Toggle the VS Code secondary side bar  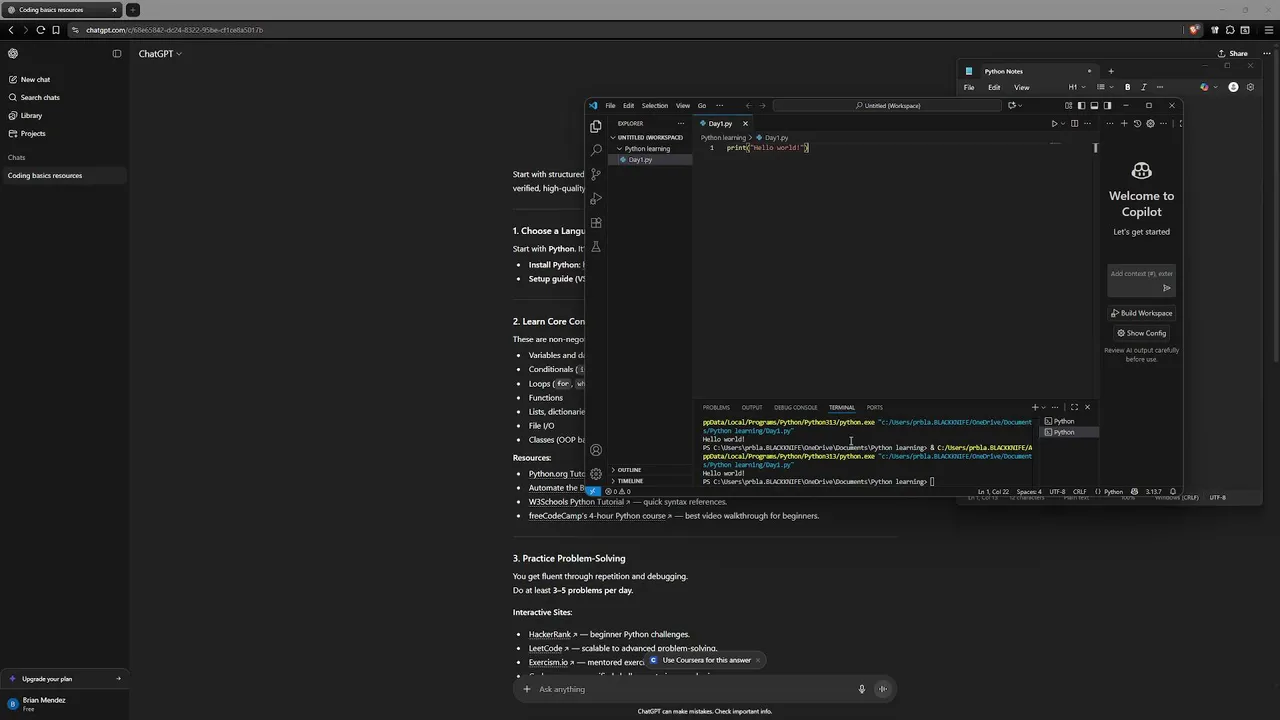pos(1107,105)
